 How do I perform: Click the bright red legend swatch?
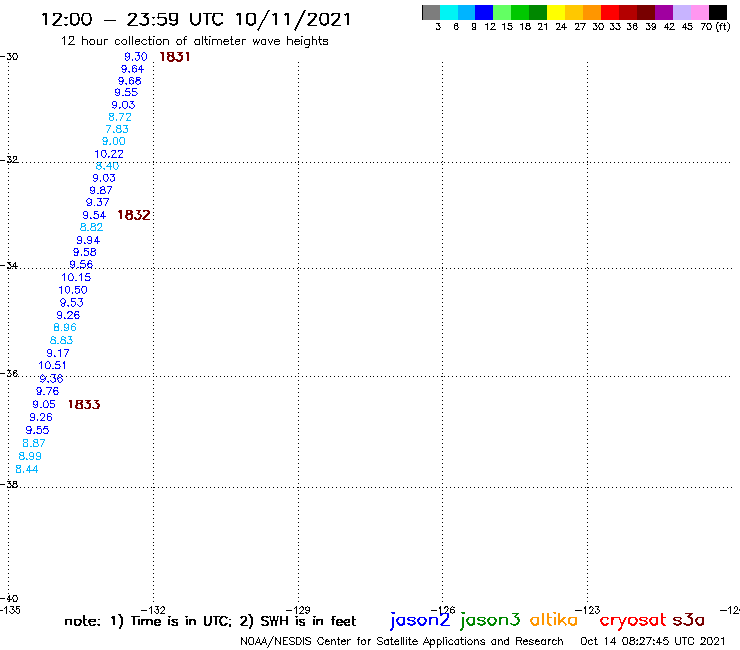pyautogui.click(x=610, y=12)
